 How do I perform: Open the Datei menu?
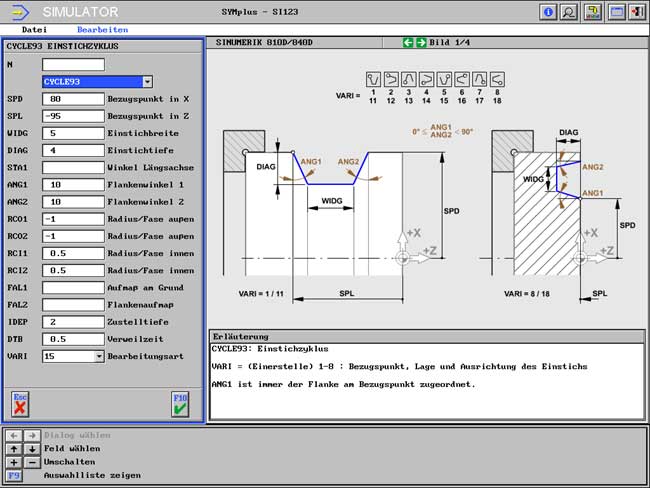[x=34, y=30]
